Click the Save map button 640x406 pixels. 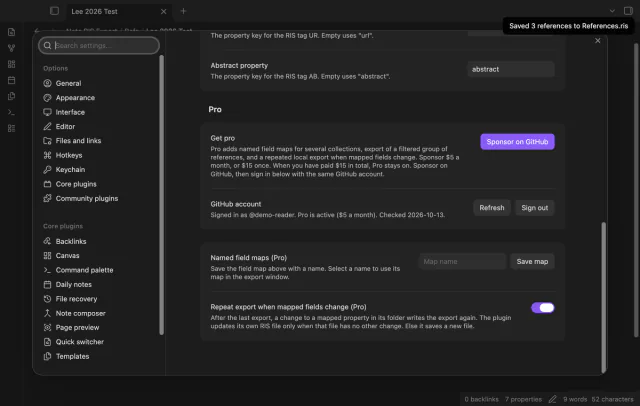coord(532,262)
